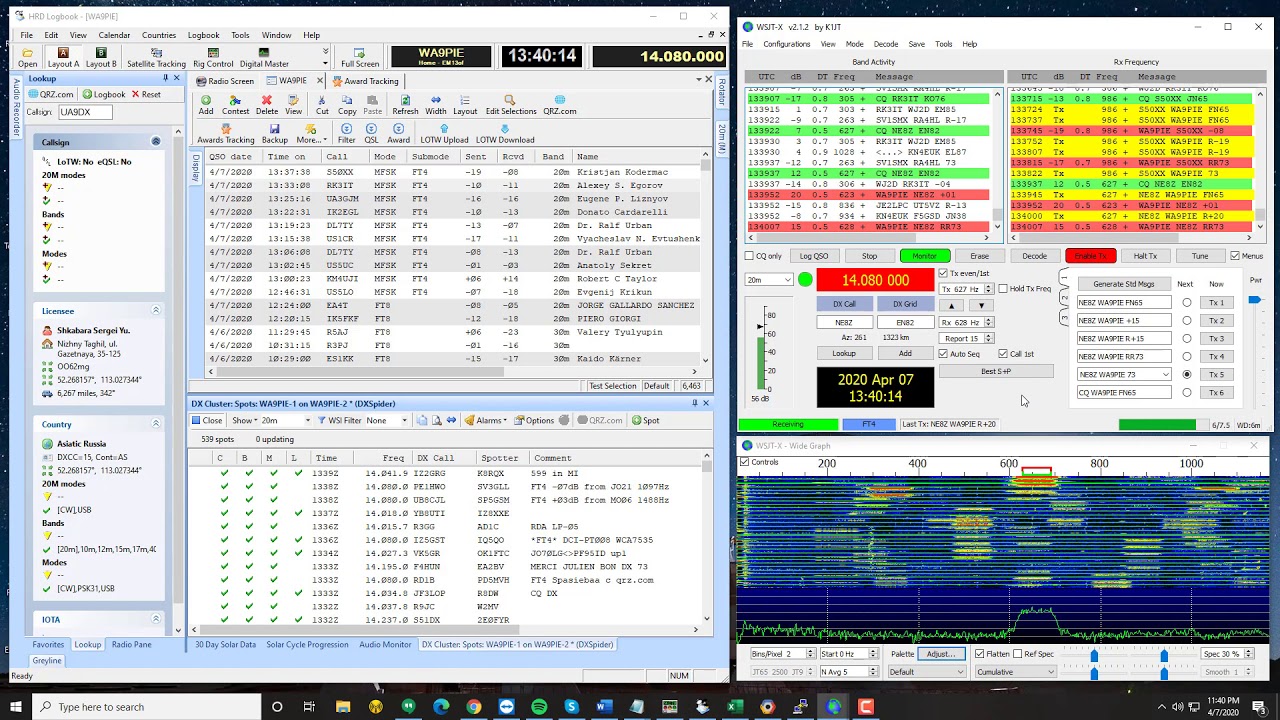Image resolution: width=1280 pixels, height=720 pixels.
Task: Enable Hold Tx Freq checkbox
Action: click(1003, 289)
